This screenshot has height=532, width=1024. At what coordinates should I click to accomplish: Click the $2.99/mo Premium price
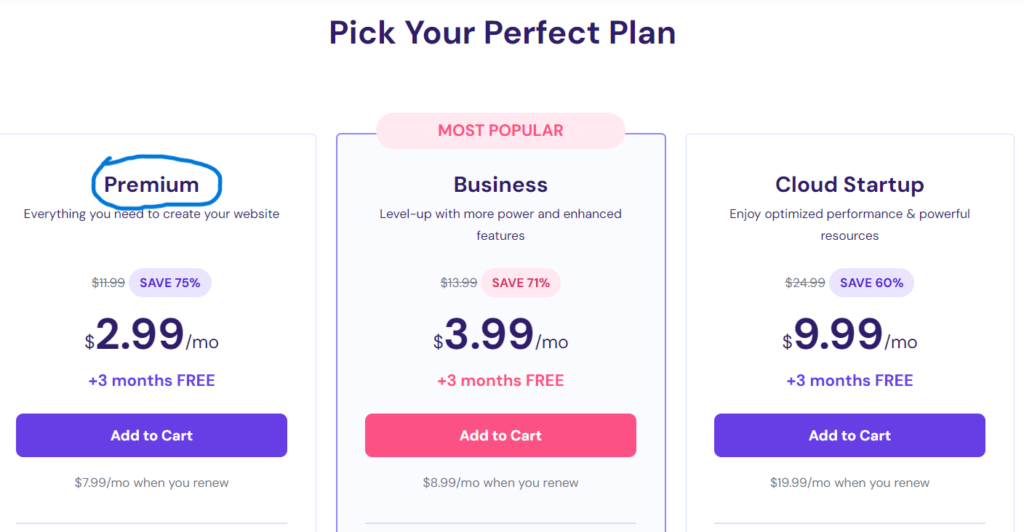(x=151, y=336)
